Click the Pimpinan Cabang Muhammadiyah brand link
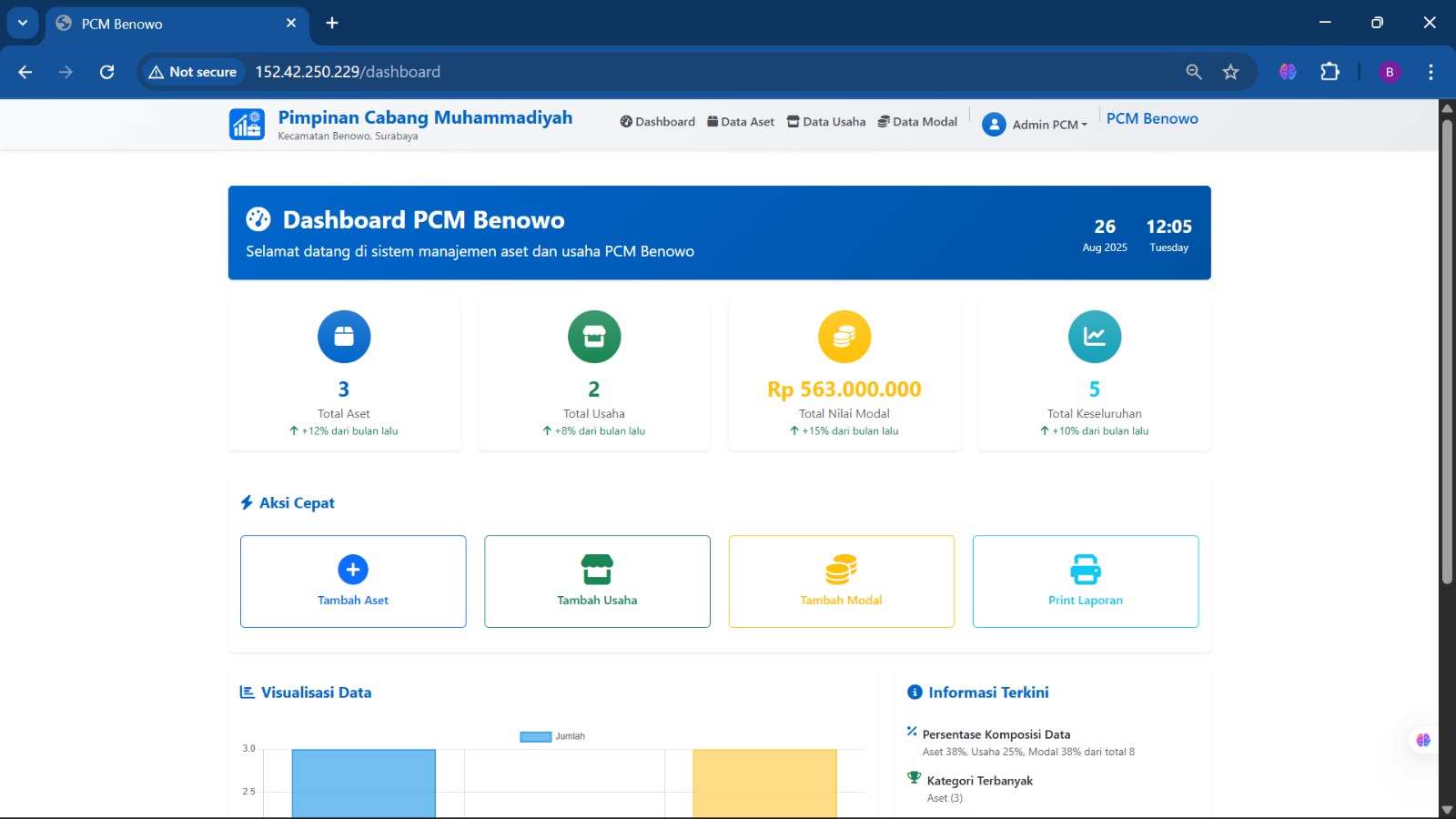1456x819 pixels. 425,117
